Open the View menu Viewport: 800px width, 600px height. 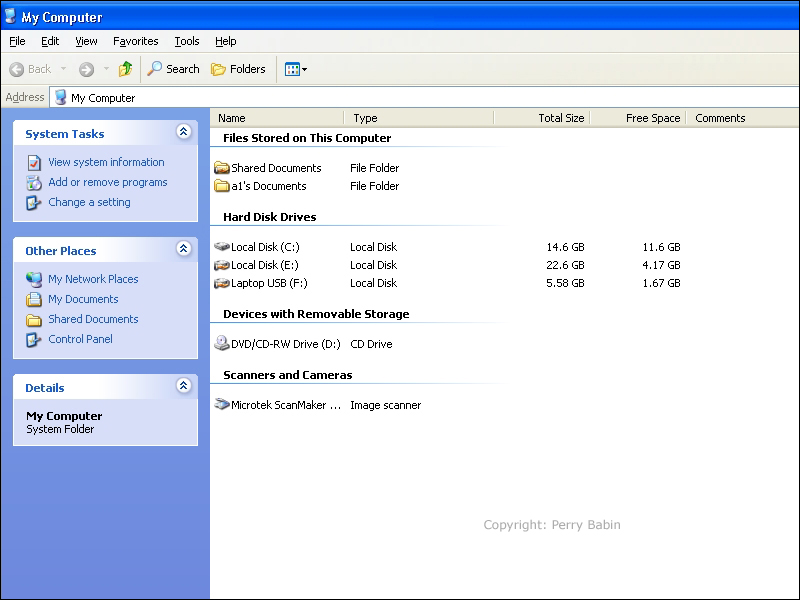point(86,41)
